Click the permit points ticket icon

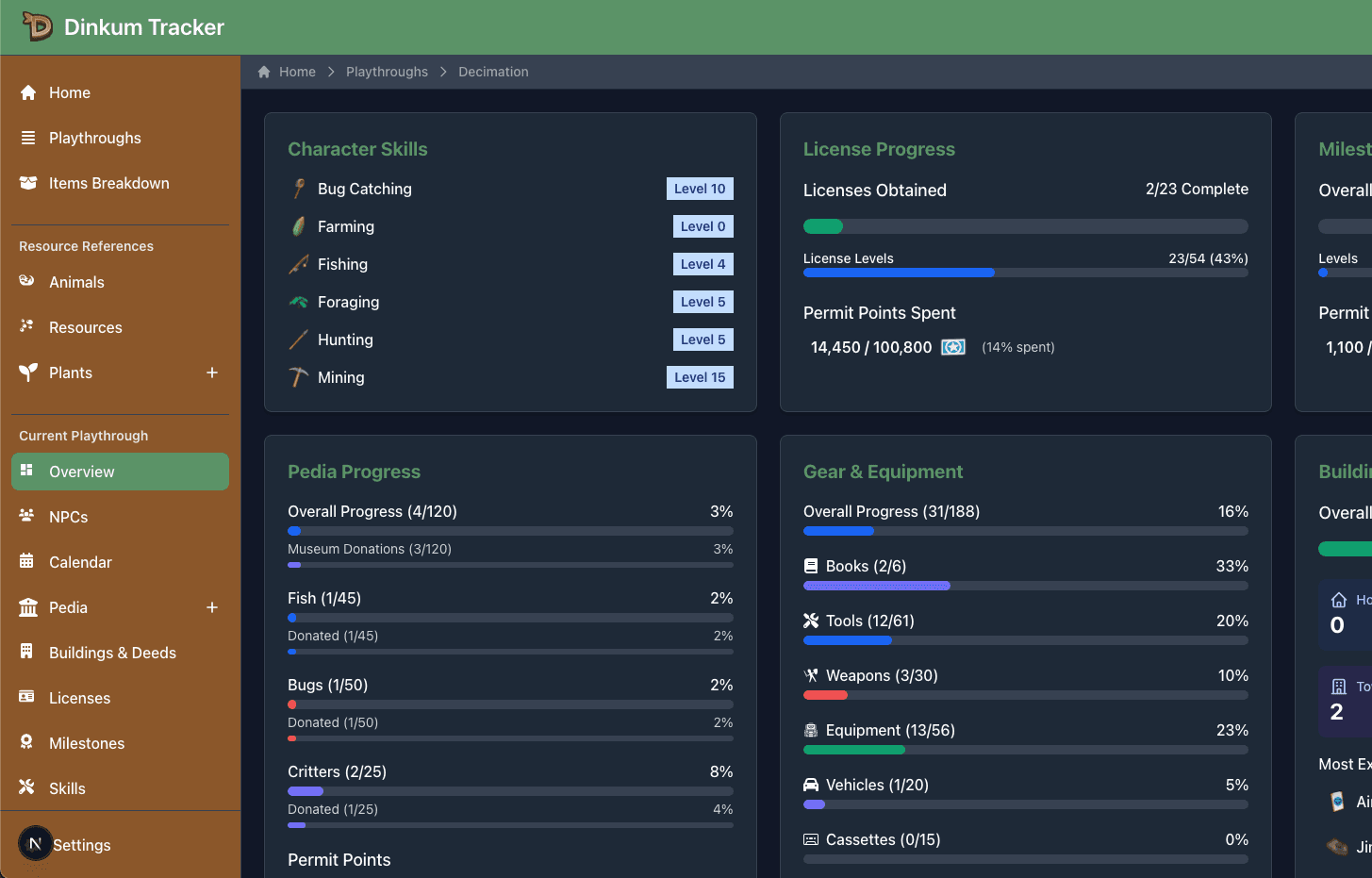click(953, 347)
